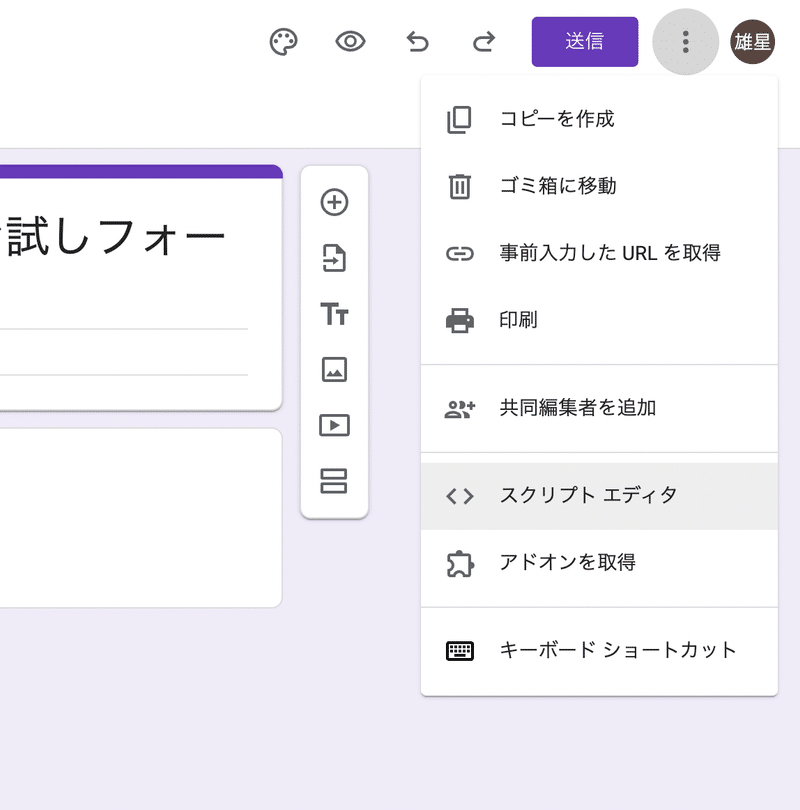800x810 pixels.
Task: Click the redo arrow icon
Action: coord(484,42)
